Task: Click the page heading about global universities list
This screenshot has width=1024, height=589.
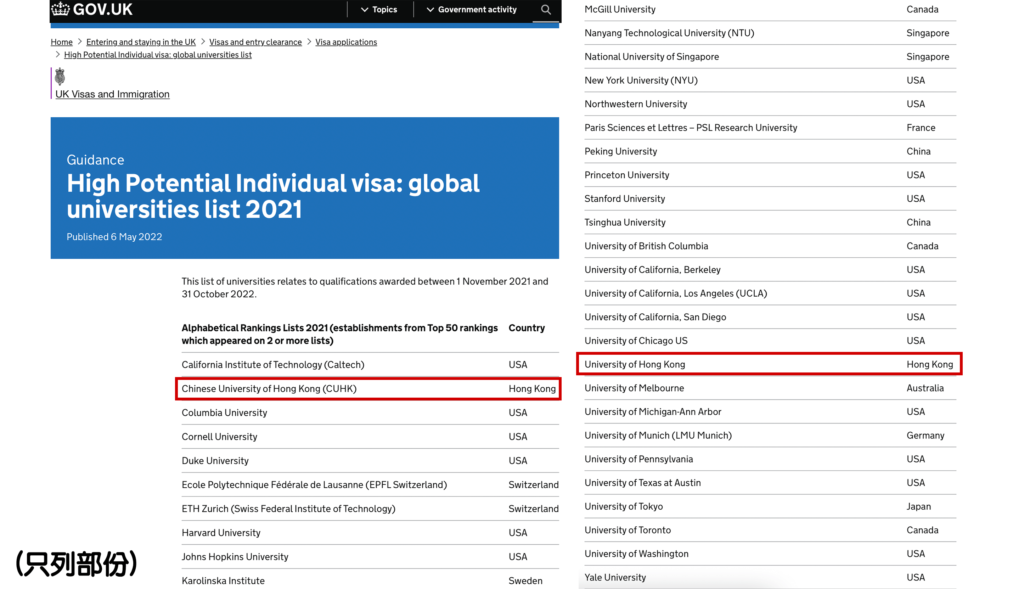Action: click(273, 197)
